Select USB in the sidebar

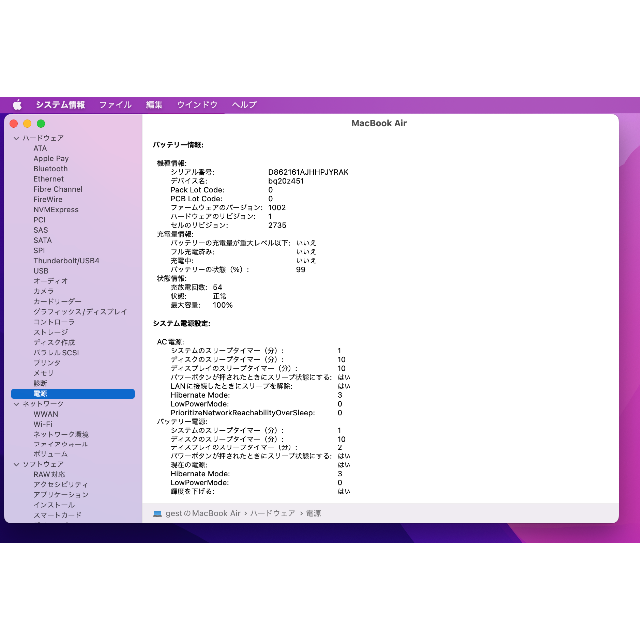point(41,271)
